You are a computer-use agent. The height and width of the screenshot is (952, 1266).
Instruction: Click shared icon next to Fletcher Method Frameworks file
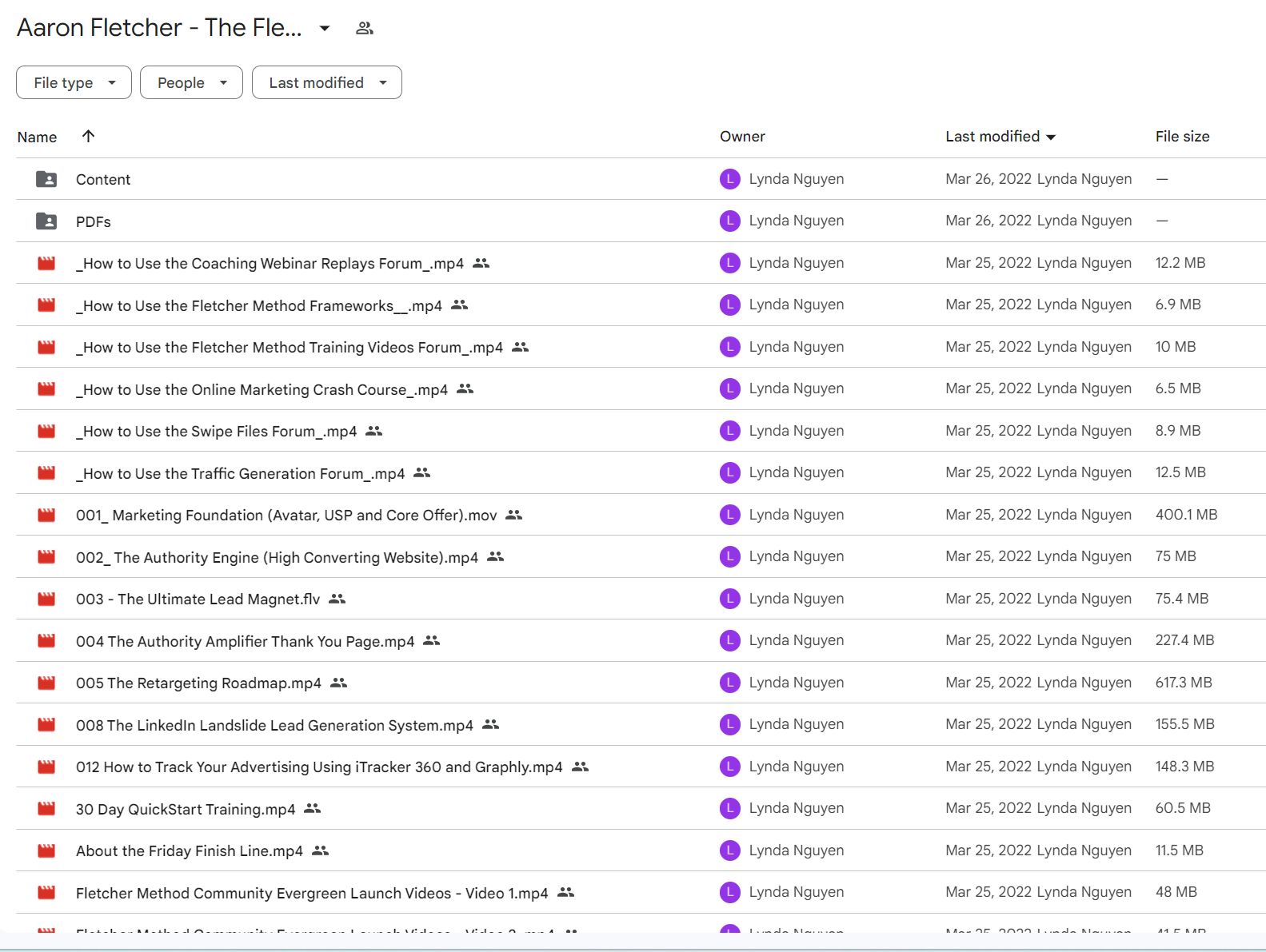[459, 305]
